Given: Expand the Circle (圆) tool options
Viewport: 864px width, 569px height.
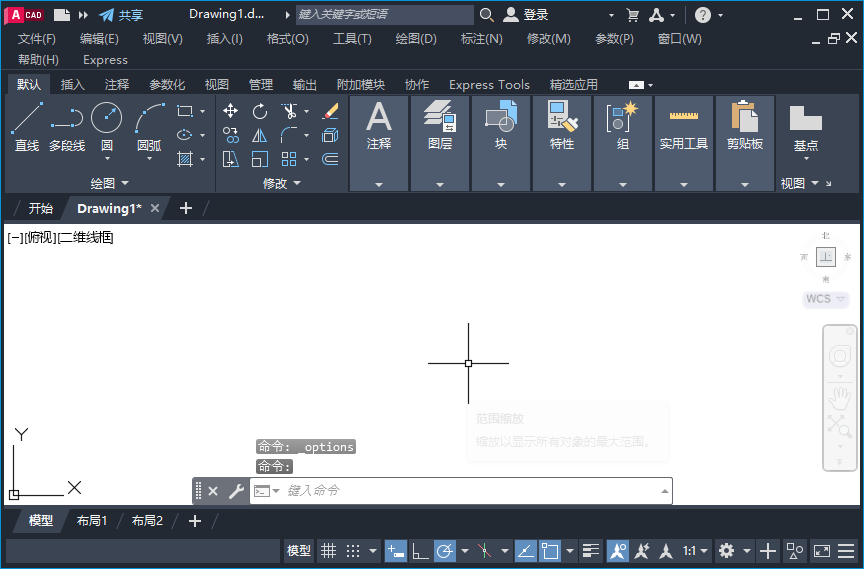Looking at the screenshot, I should pyautogui.click(x=107, y=159).
